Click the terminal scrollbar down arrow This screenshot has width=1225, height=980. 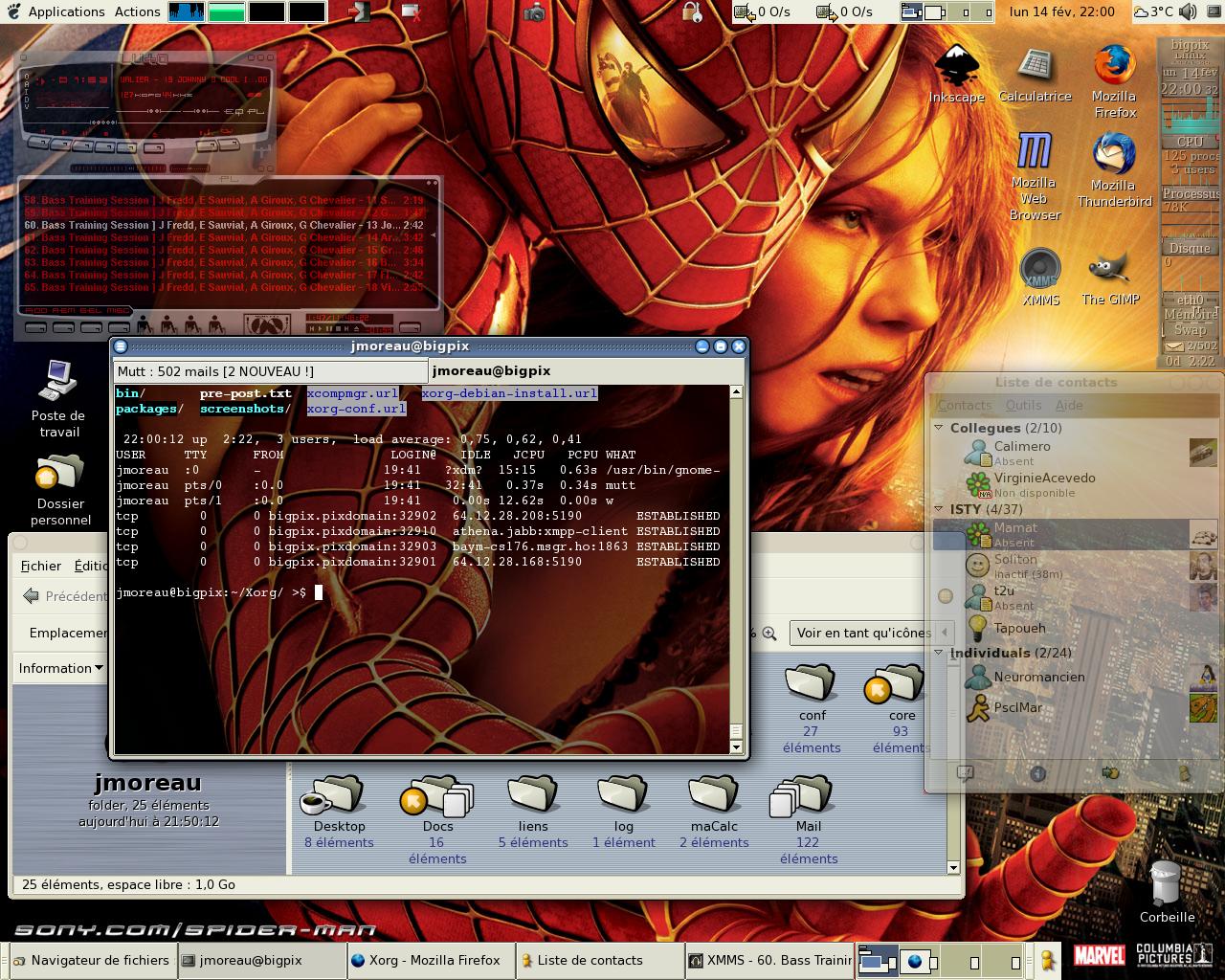(736, 746)
